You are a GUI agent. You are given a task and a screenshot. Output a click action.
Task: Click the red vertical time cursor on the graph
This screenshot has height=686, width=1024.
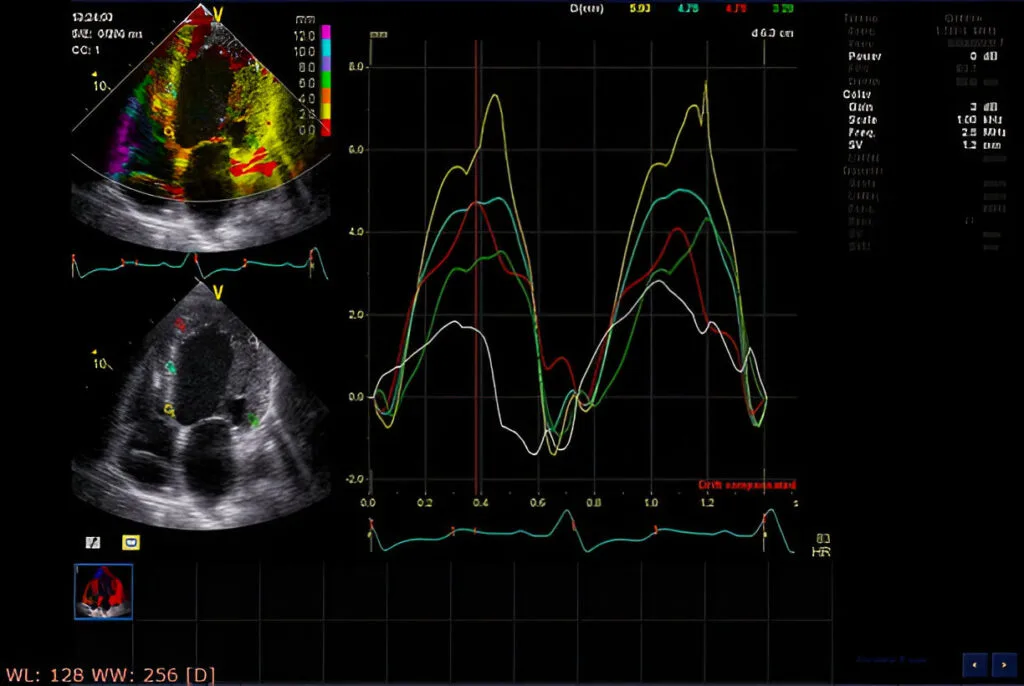tap(478, 270)
